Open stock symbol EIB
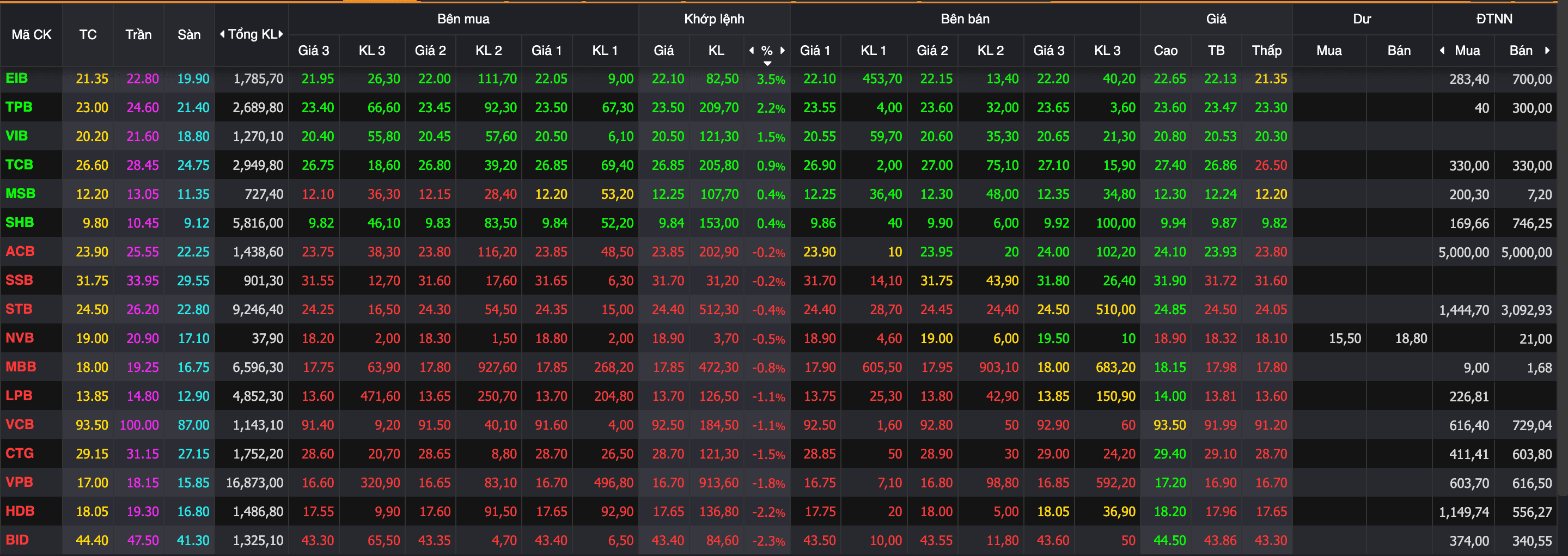This screenshot has width=1568, height=556. tap(16, 78)
